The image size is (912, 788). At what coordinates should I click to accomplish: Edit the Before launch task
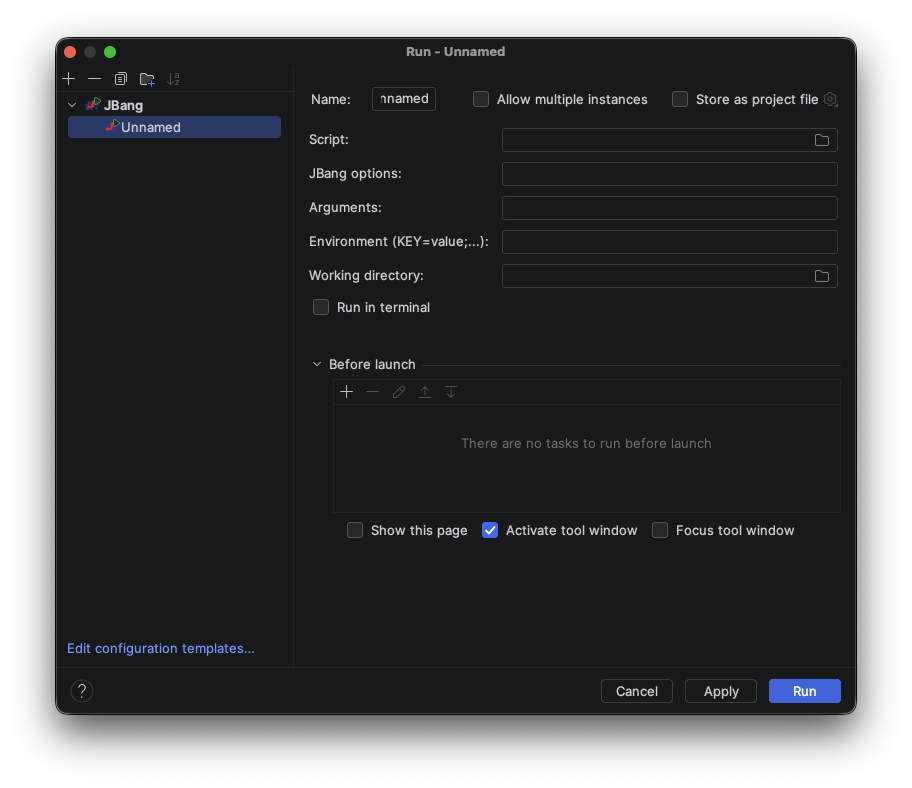point(398,392)
